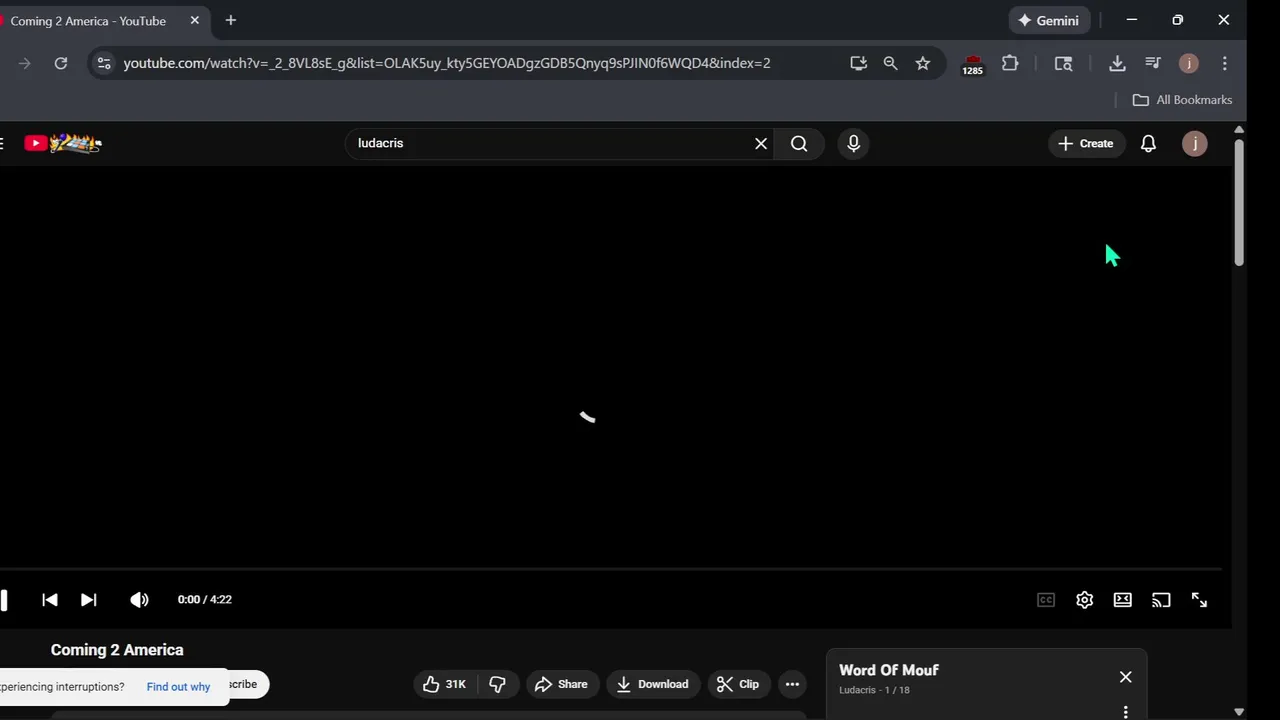The height and width of the screenshot is (720, 1280).
Task: Open the extension badged 1285
Action: [972, 64]
